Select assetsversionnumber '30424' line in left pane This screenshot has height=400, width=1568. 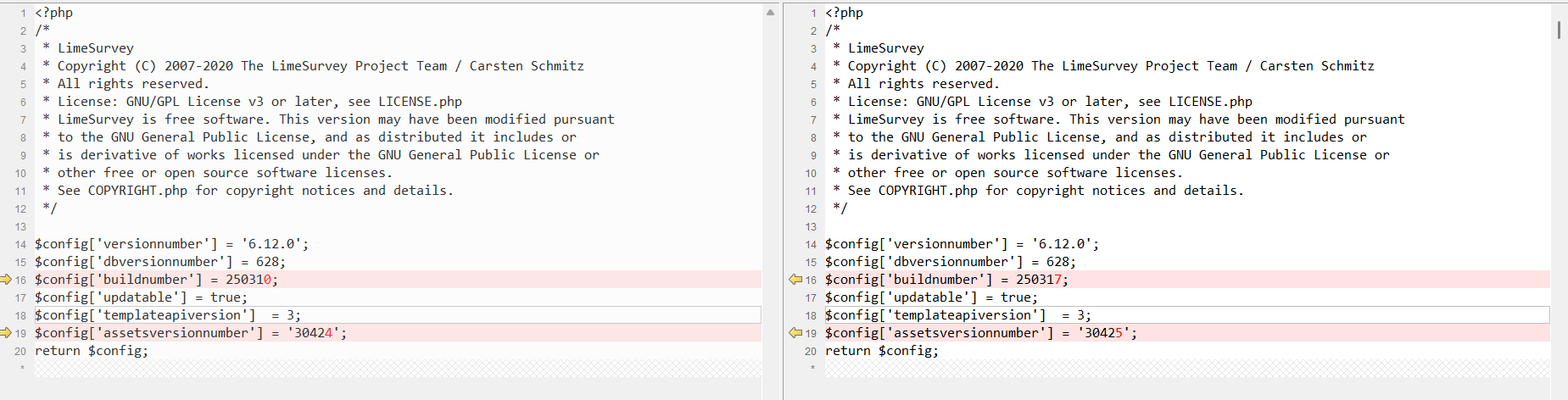[190, 333]
